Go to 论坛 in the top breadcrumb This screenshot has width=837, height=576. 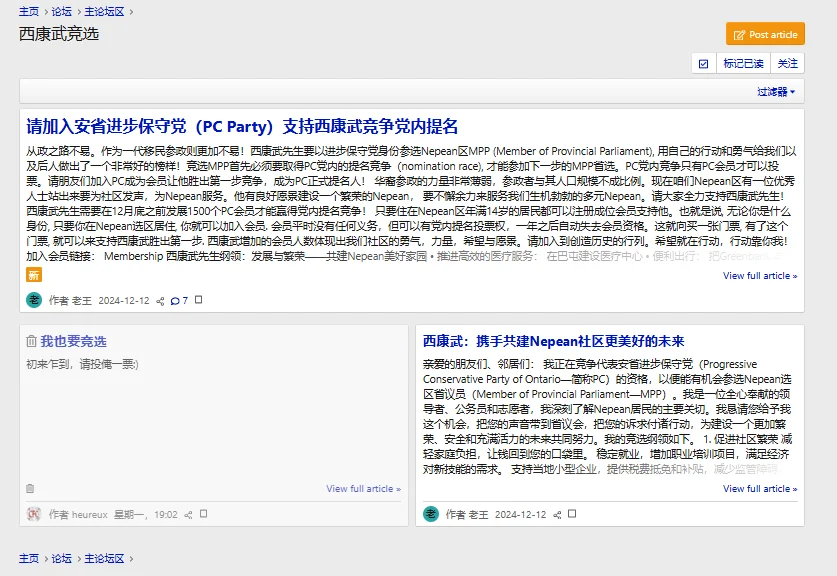(x=61, y=11)
